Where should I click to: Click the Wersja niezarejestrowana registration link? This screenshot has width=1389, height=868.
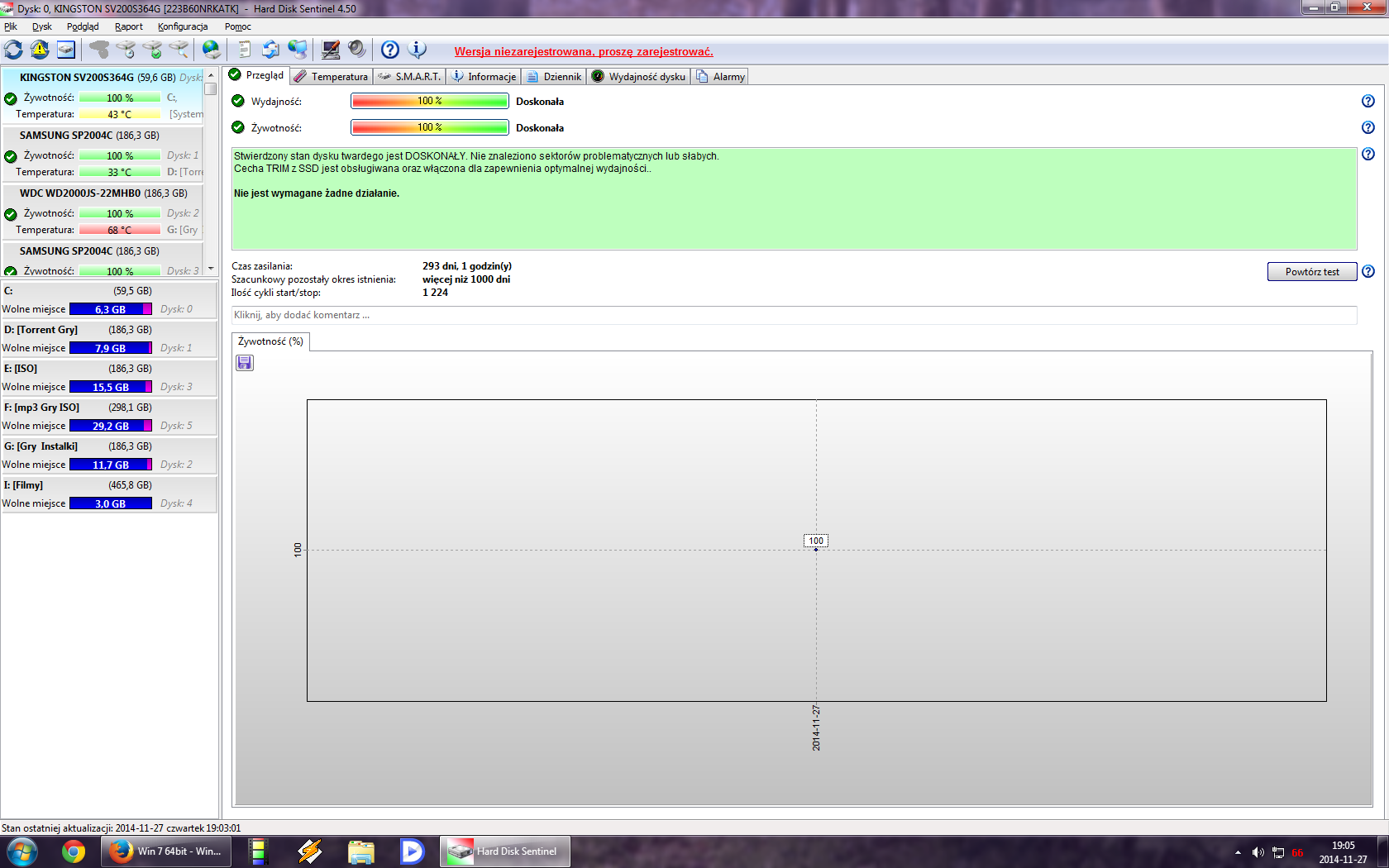(x=584, y=51)
